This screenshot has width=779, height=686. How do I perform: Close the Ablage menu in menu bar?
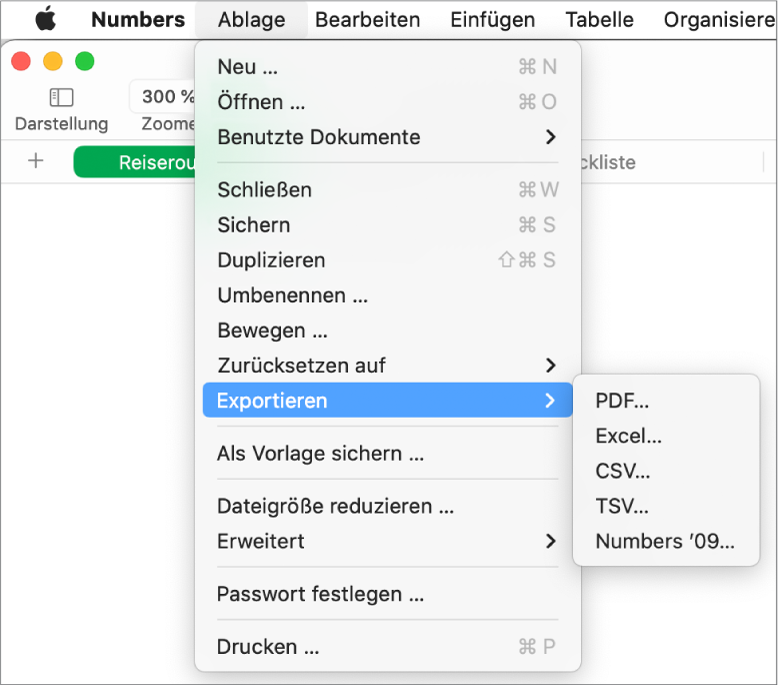point(251,20)
